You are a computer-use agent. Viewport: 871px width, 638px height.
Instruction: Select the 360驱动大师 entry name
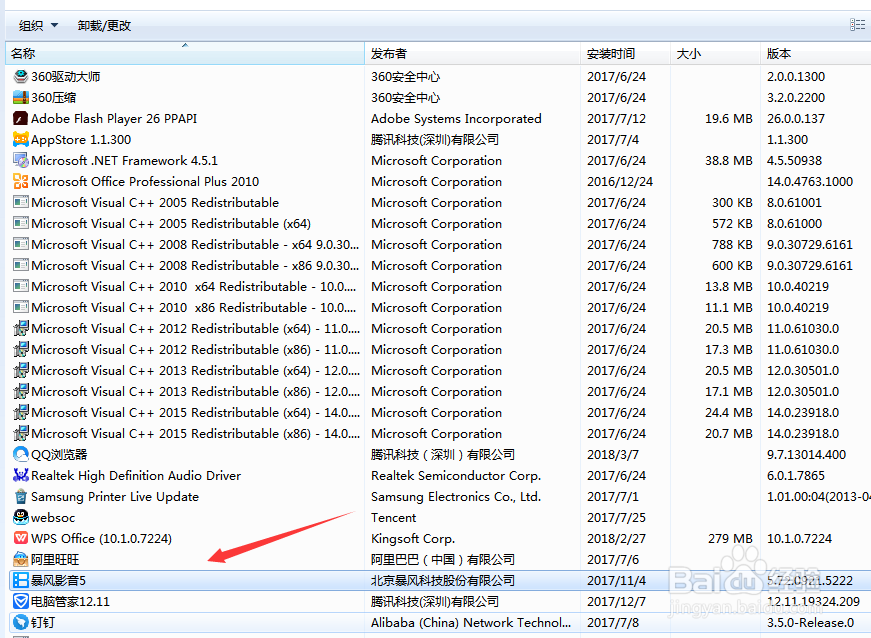click(x=66, y=77)
